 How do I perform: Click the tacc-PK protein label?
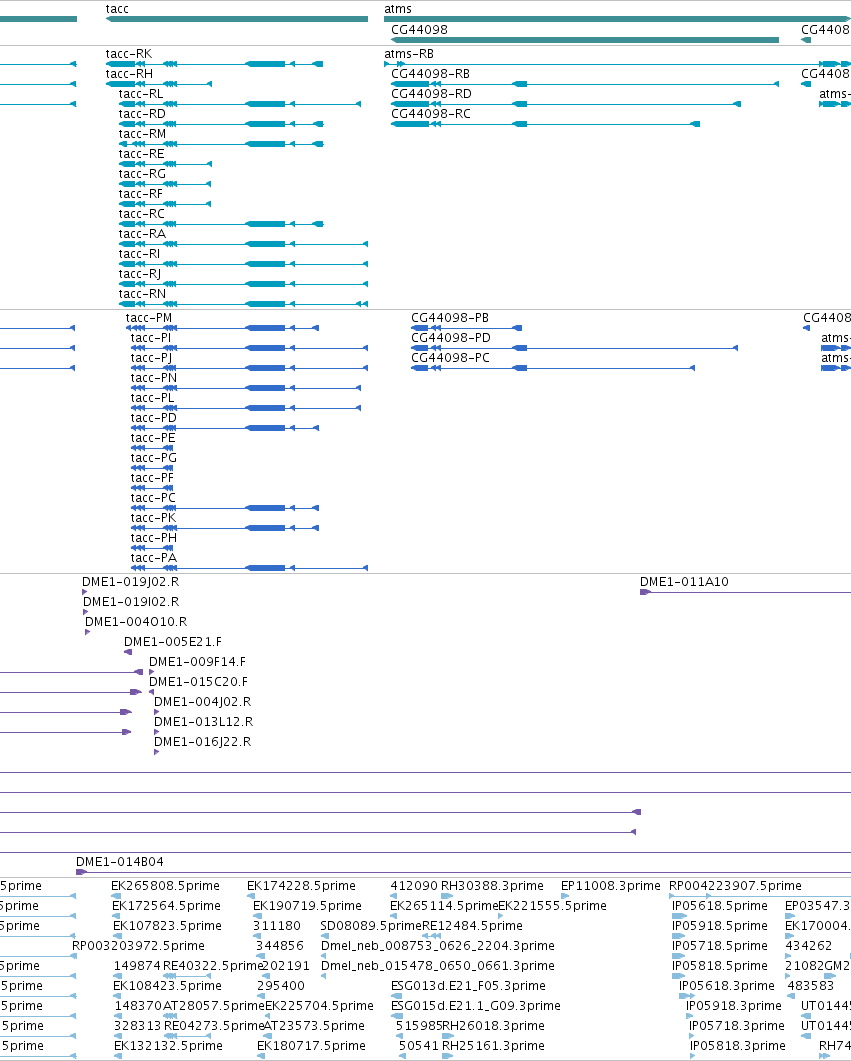[x=154, y=518]
